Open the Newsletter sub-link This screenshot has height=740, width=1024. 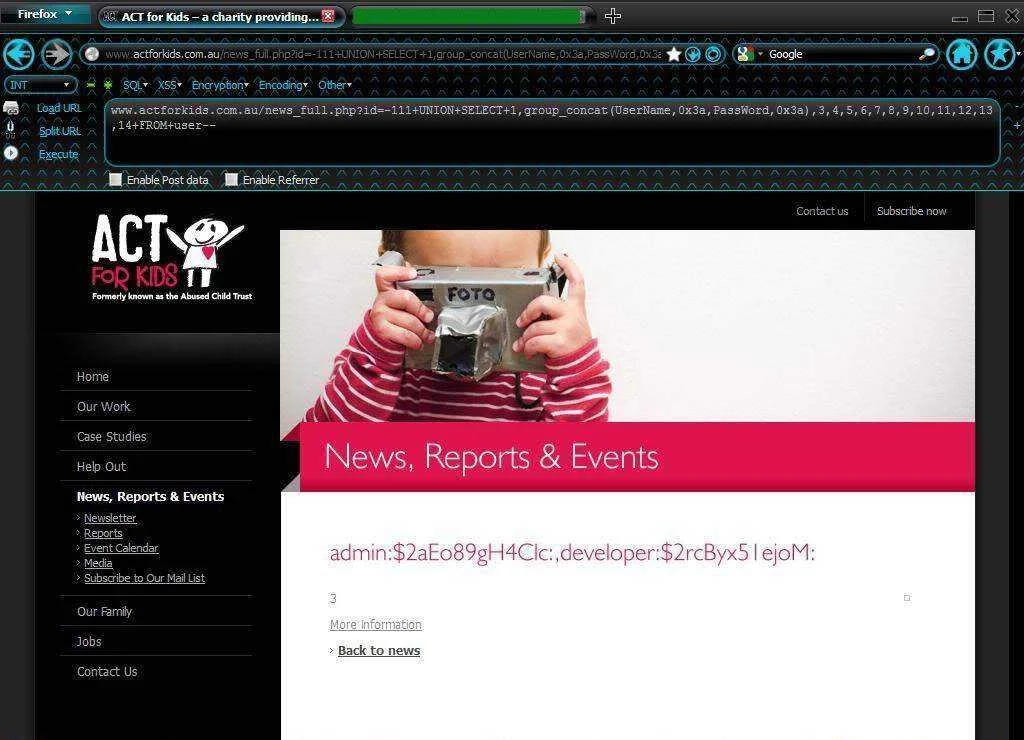[x=110, y=518]
